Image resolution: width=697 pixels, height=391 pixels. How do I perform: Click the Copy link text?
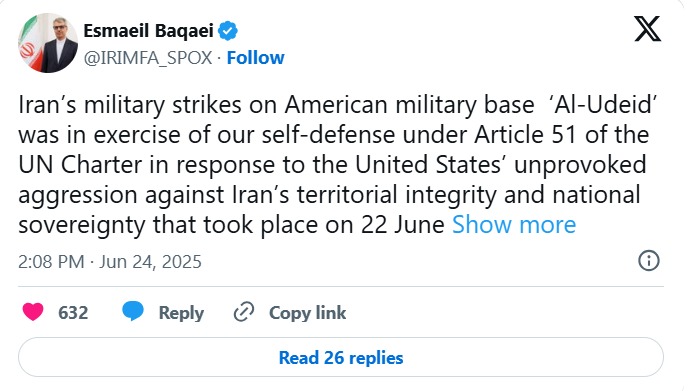click(307, 313)
